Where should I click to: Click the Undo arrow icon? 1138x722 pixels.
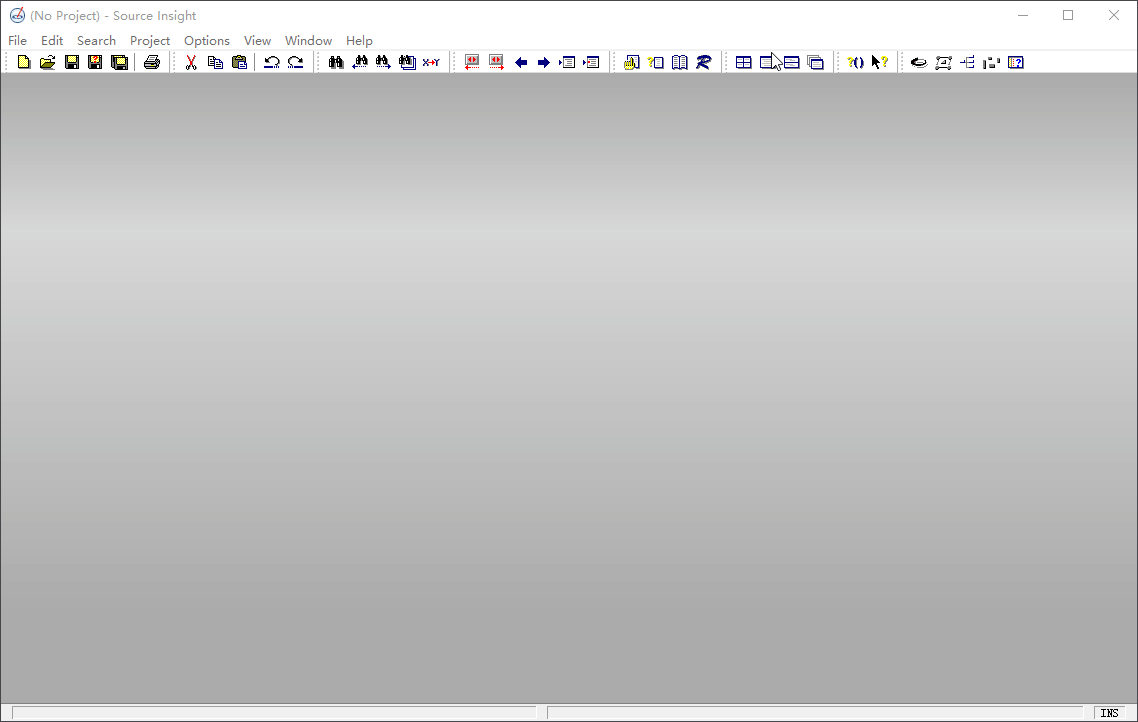[272, 62]
